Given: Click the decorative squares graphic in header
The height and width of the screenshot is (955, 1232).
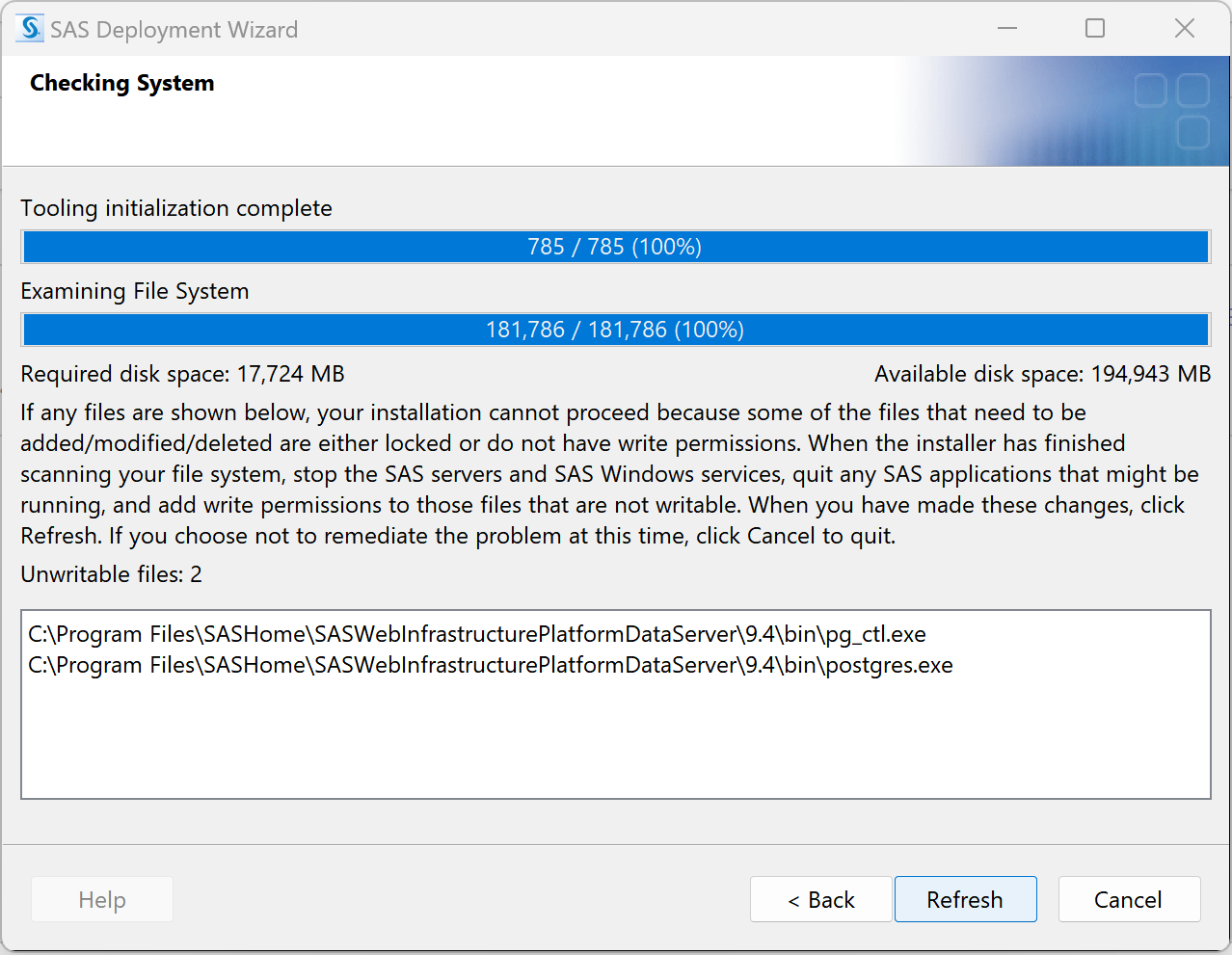Looking at the screenshot, I should click(1171, 111).
